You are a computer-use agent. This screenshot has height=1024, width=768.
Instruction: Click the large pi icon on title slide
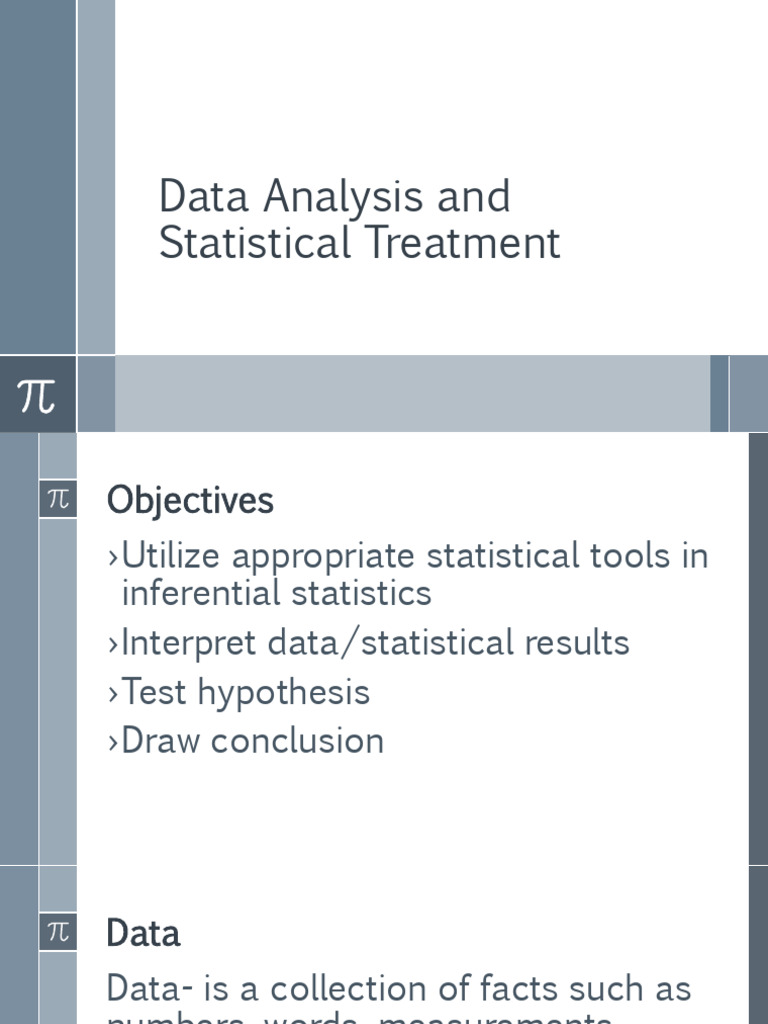pos(37,395)
